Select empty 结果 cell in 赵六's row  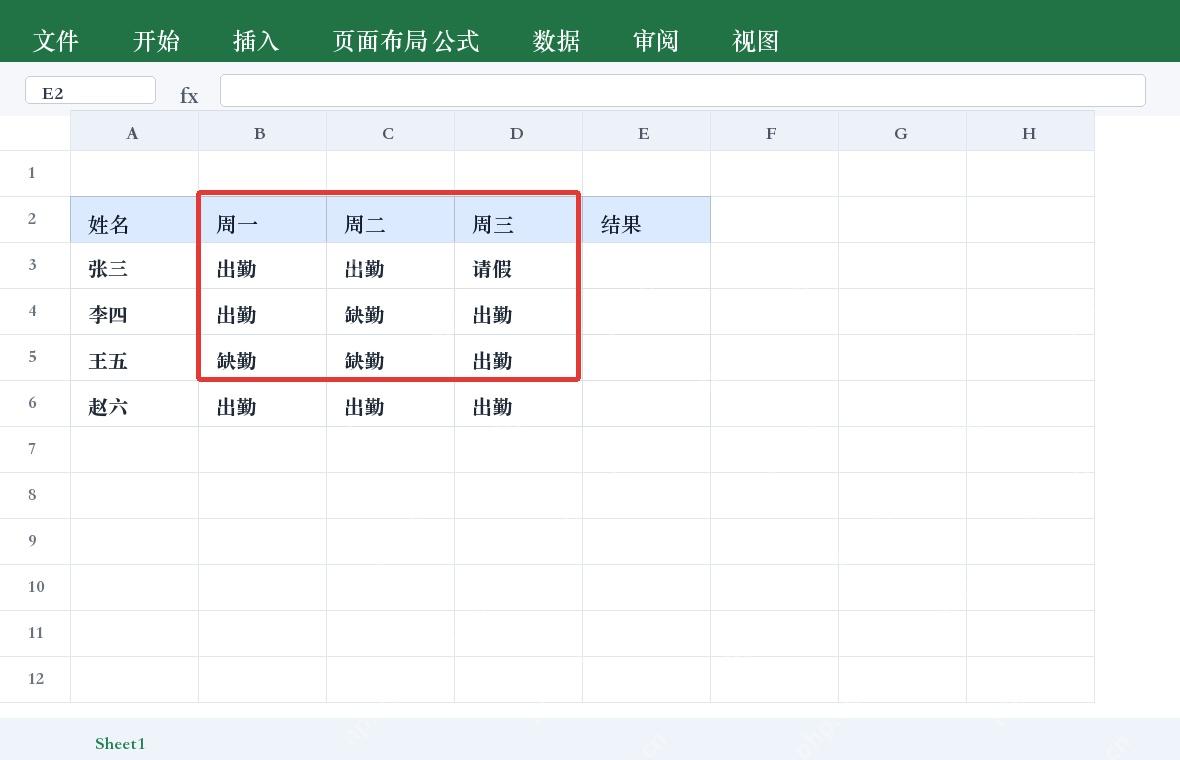646,403
